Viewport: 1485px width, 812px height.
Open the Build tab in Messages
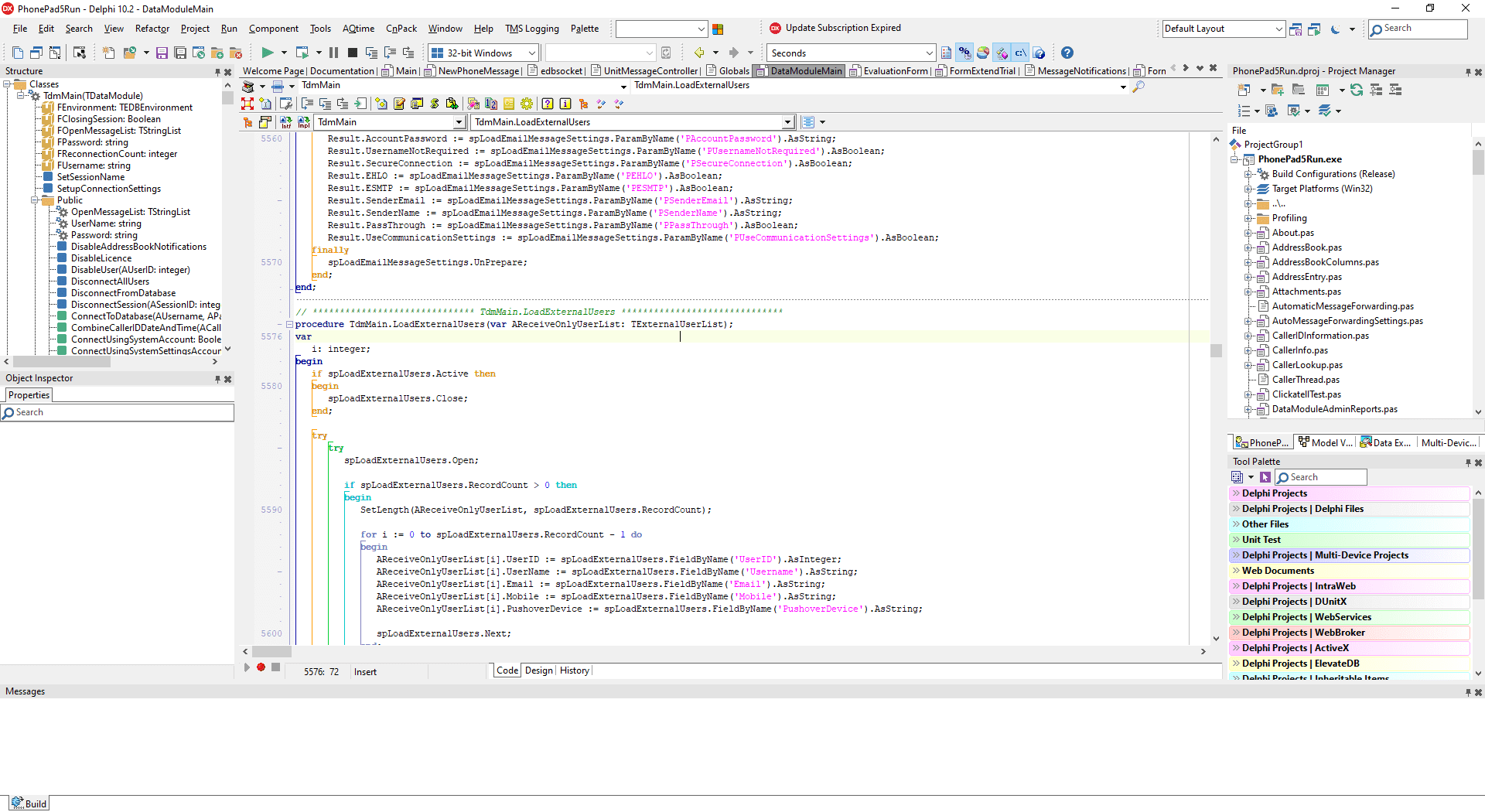(x=29, y=803)
